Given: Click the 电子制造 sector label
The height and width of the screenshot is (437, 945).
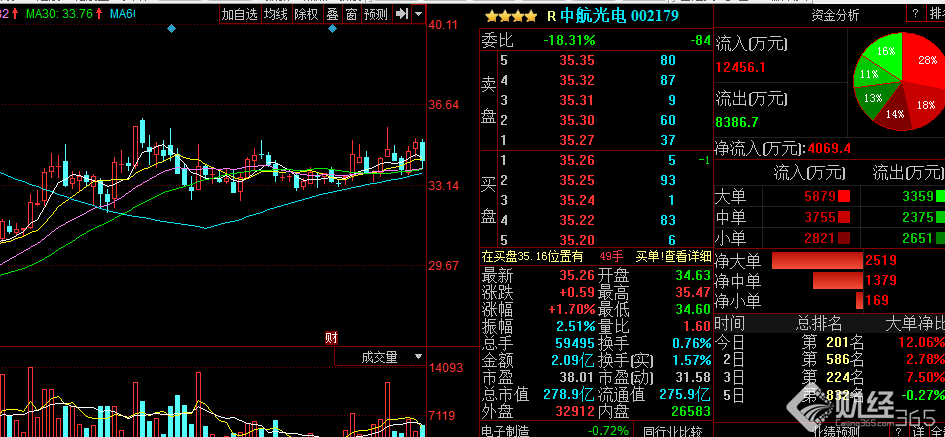Looking at the screenshot, I should [x=506, y=430].
